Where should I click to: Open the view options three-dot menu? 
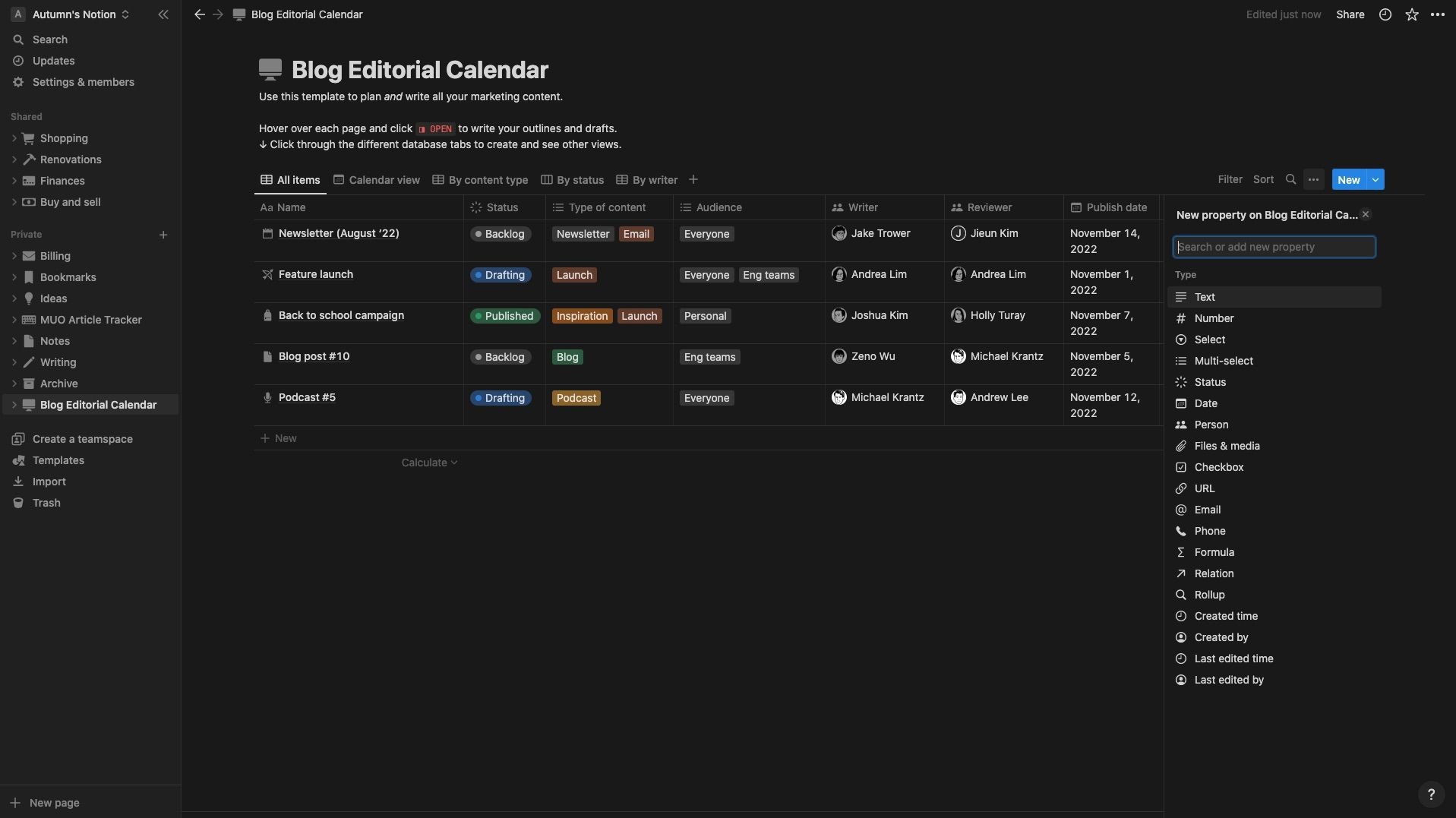pyautogui.click(x=1313, y=180)
